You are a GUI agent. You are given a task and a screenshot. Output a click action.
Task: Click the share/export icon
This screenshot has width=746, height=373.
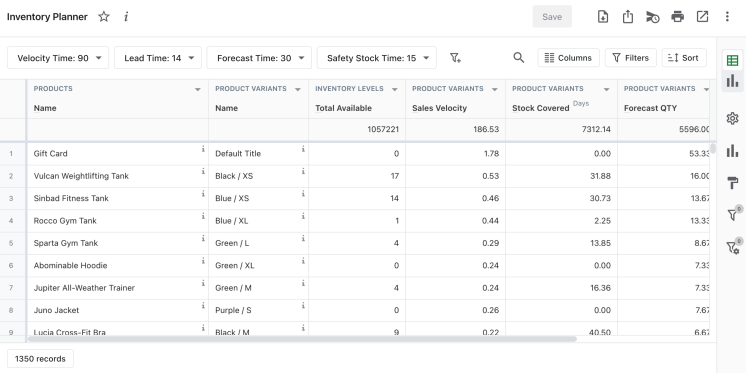click(x=628, y=17)
